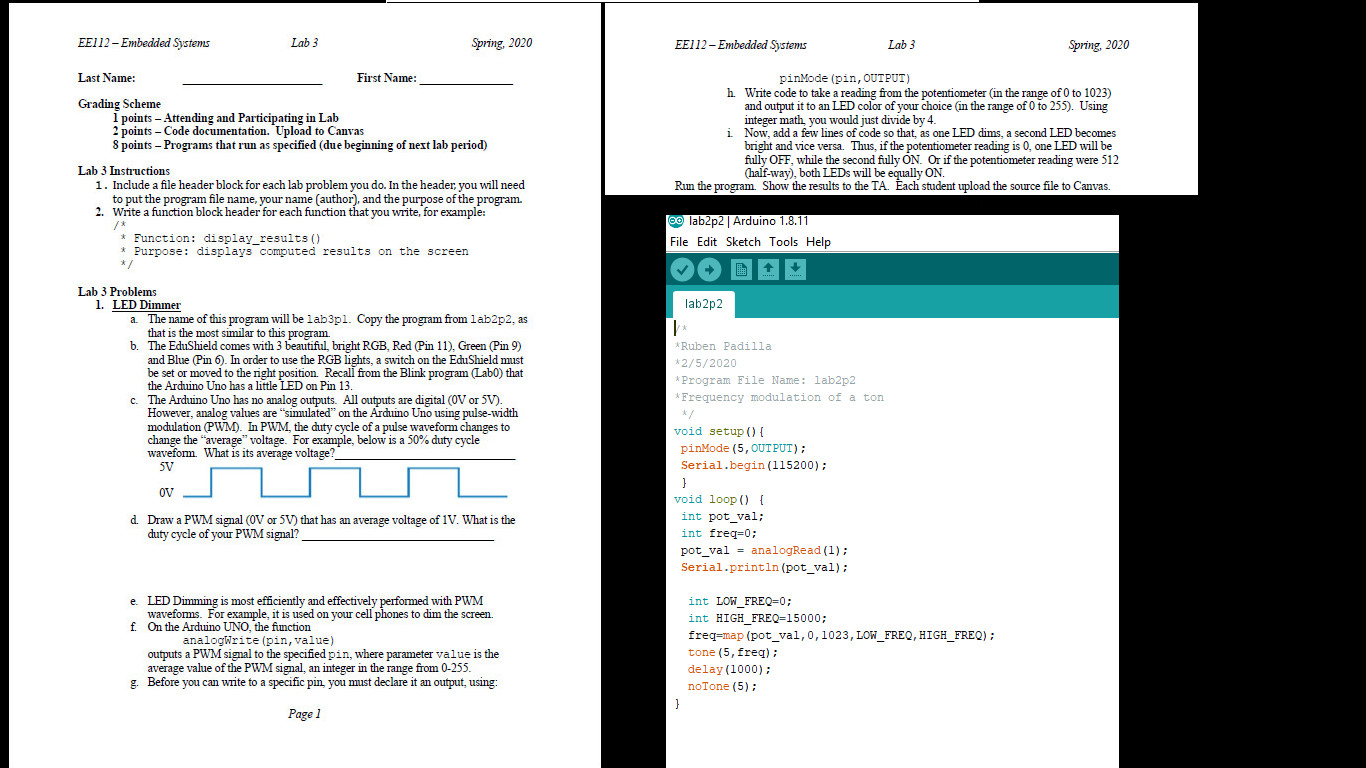Click the Ruben Padilla author comment
Viewport: 1366px width, 768px height.
click(722, 346)
